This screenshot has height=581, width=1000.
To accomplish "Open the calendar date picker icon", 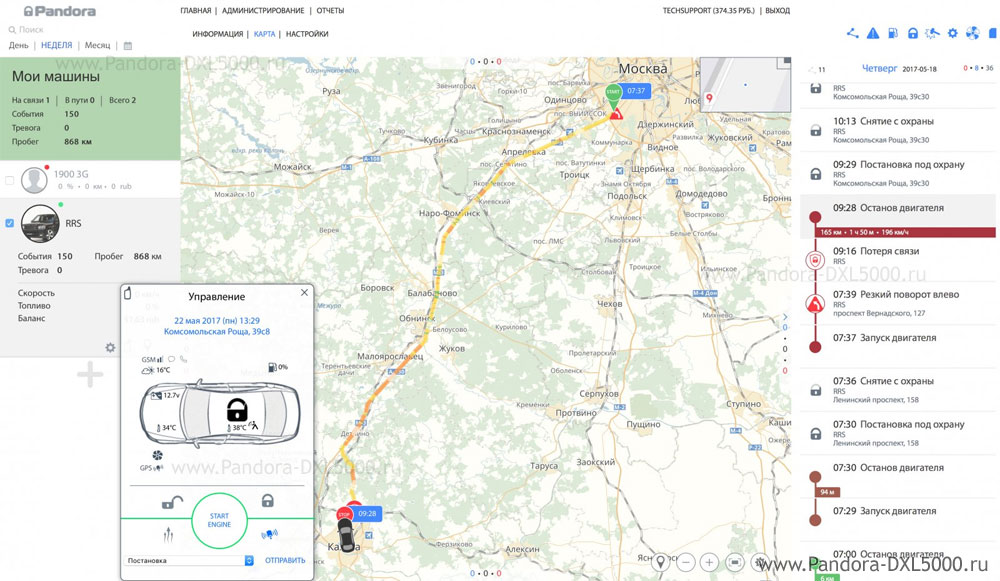I will point(128,46).
